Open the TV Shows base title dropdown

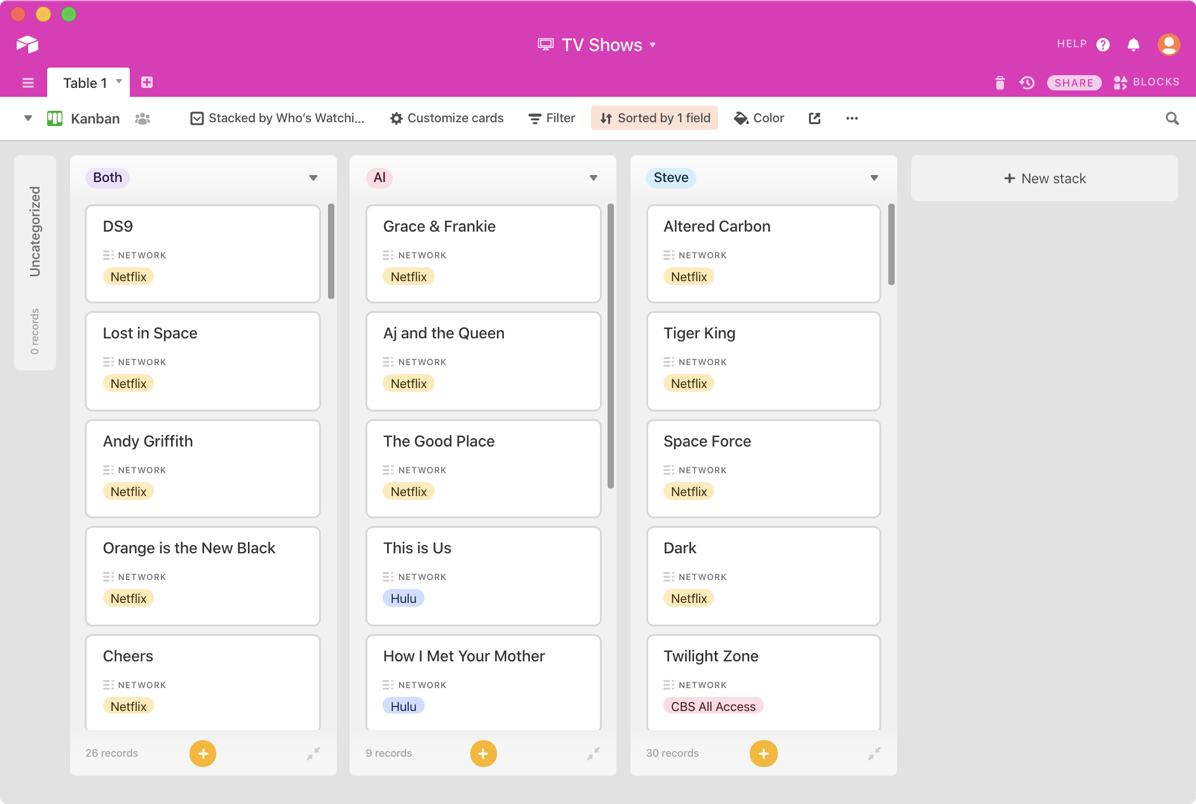pos(598,45)
